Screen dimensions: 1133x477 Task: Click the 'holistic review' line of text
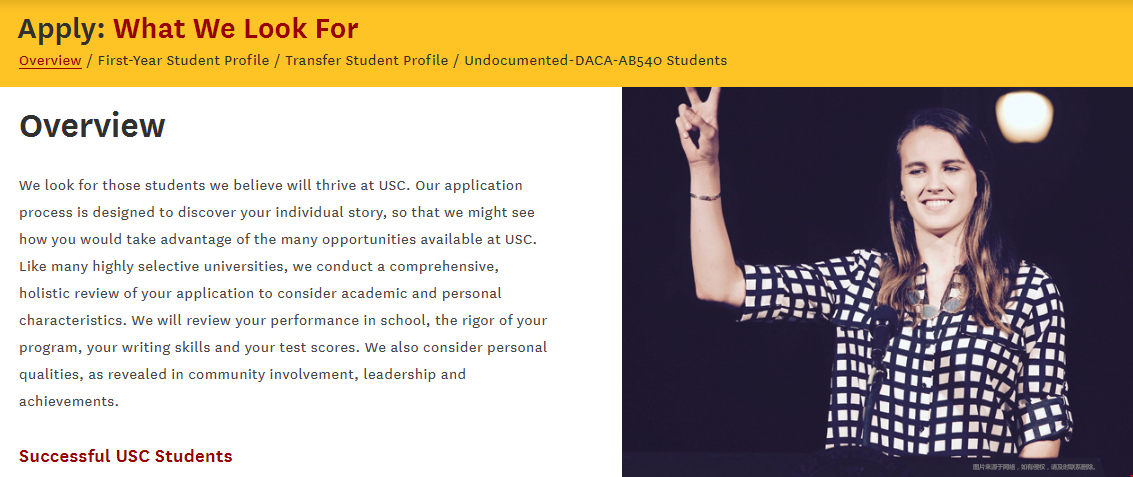point(260,294)
